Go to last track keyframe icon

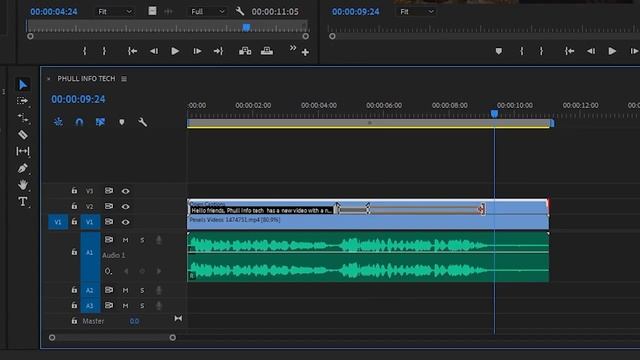pos(178,318)
